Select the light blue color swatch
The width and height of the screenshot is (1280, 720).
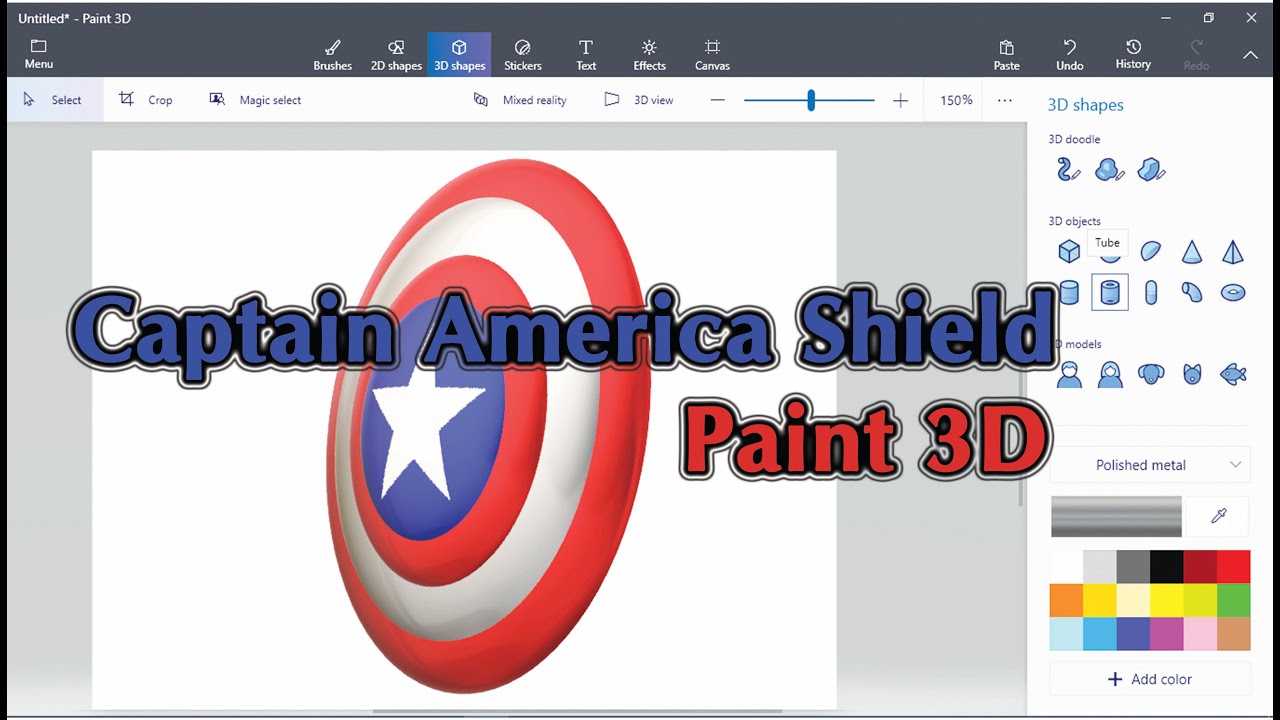coord(1066,634)
